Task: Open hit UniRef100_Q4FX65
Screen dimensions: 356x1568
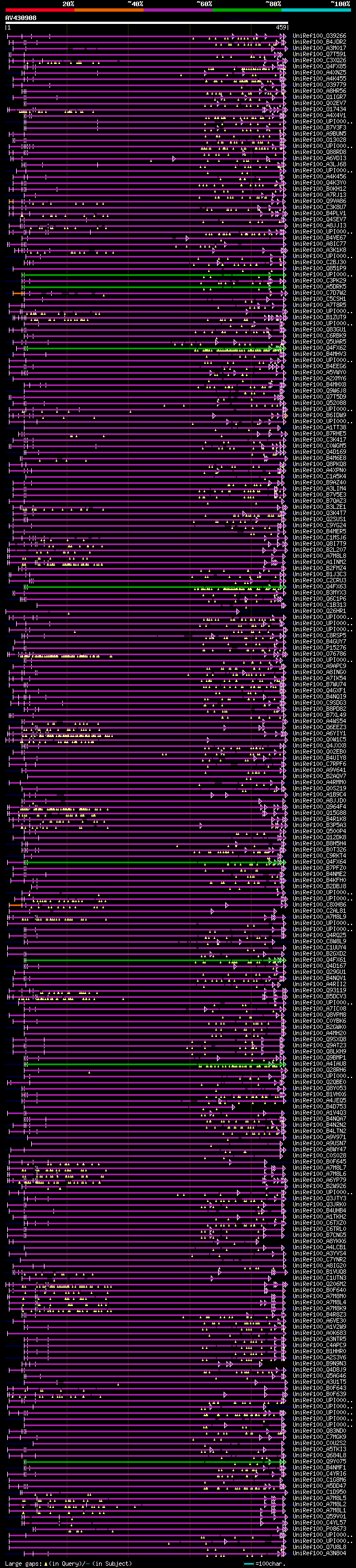Action: point(319,66)
